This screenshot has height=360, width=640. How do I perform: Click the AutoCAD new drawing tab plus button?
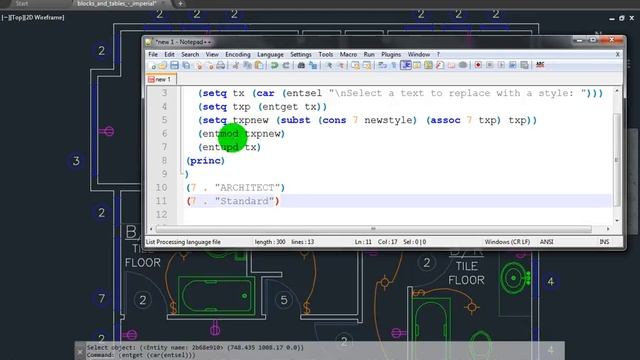[180, 4]
